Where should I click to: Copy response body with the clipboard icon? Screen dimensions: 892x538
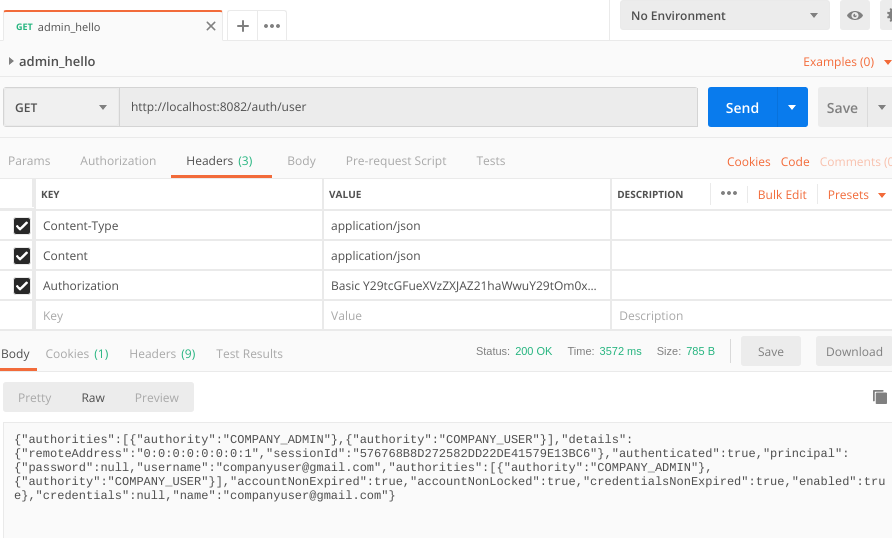click(x=879, y=396)
